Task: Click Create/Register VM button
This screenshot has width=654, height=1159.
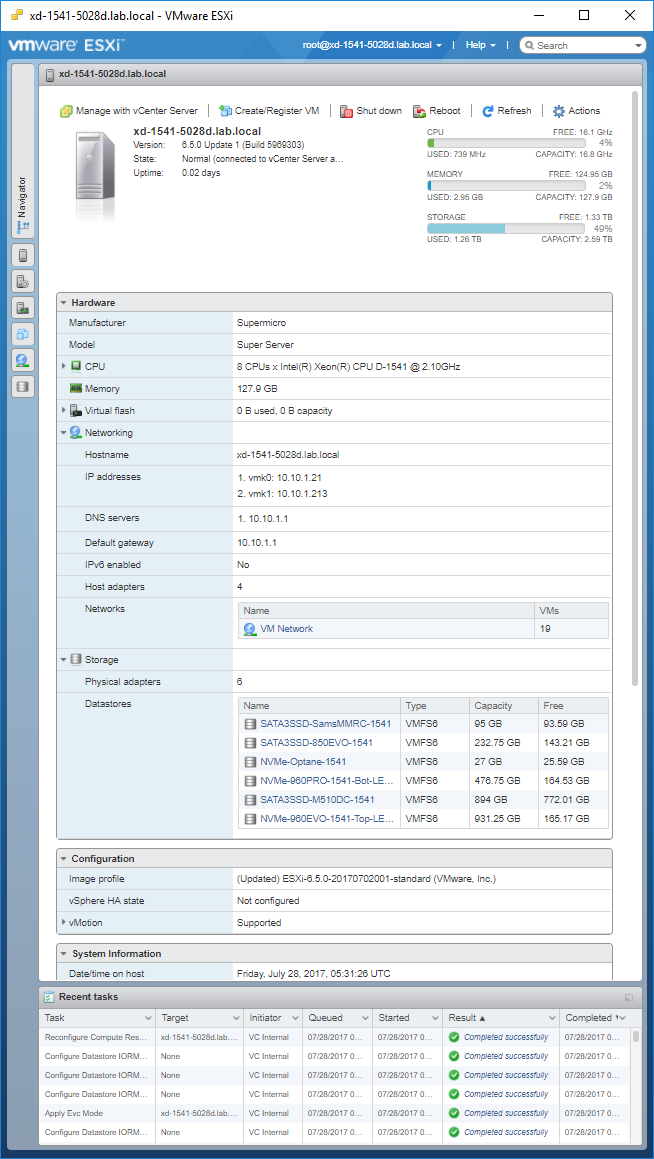Action: (269, 111)
